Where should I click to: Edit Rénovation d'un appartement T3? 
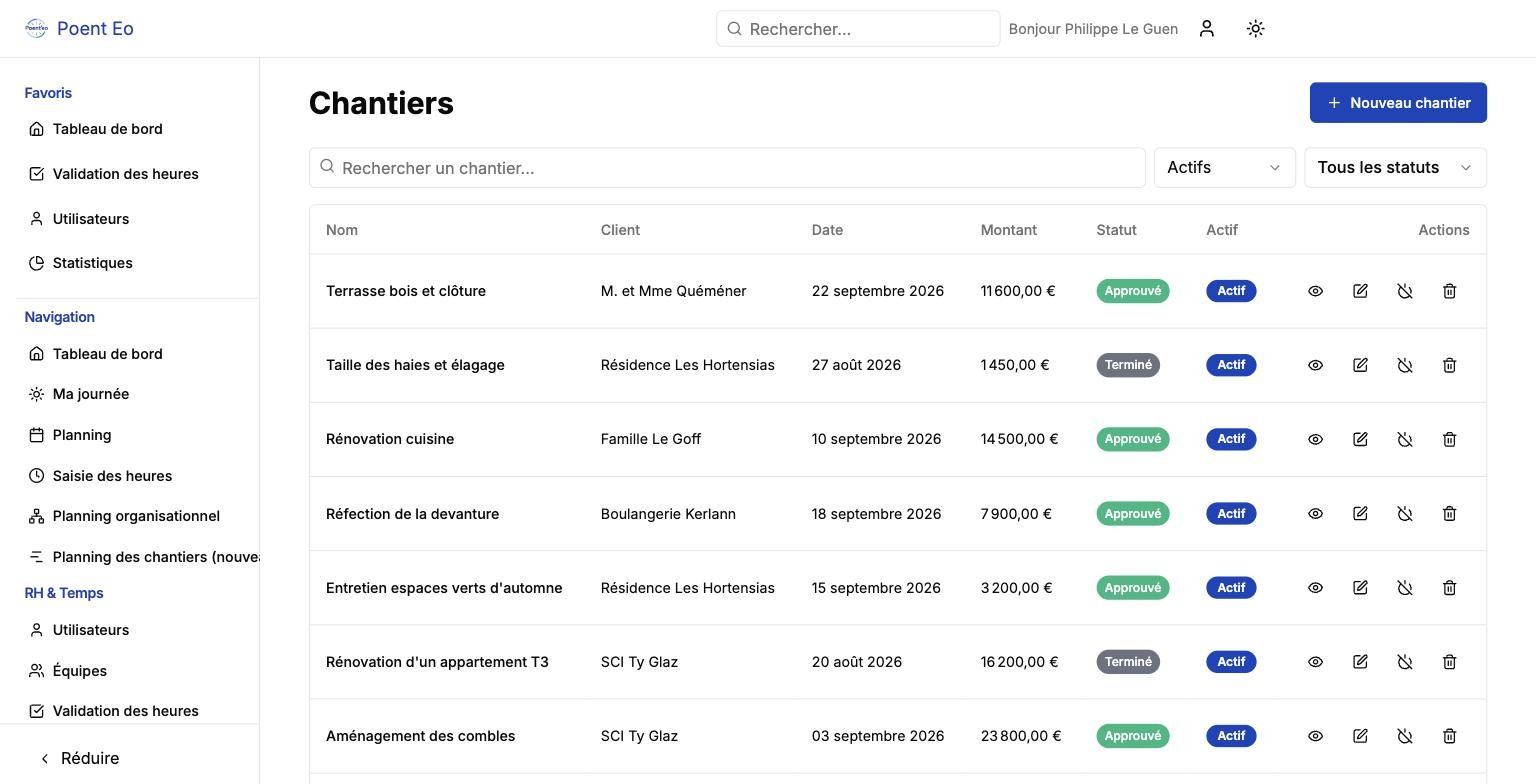1360,662
